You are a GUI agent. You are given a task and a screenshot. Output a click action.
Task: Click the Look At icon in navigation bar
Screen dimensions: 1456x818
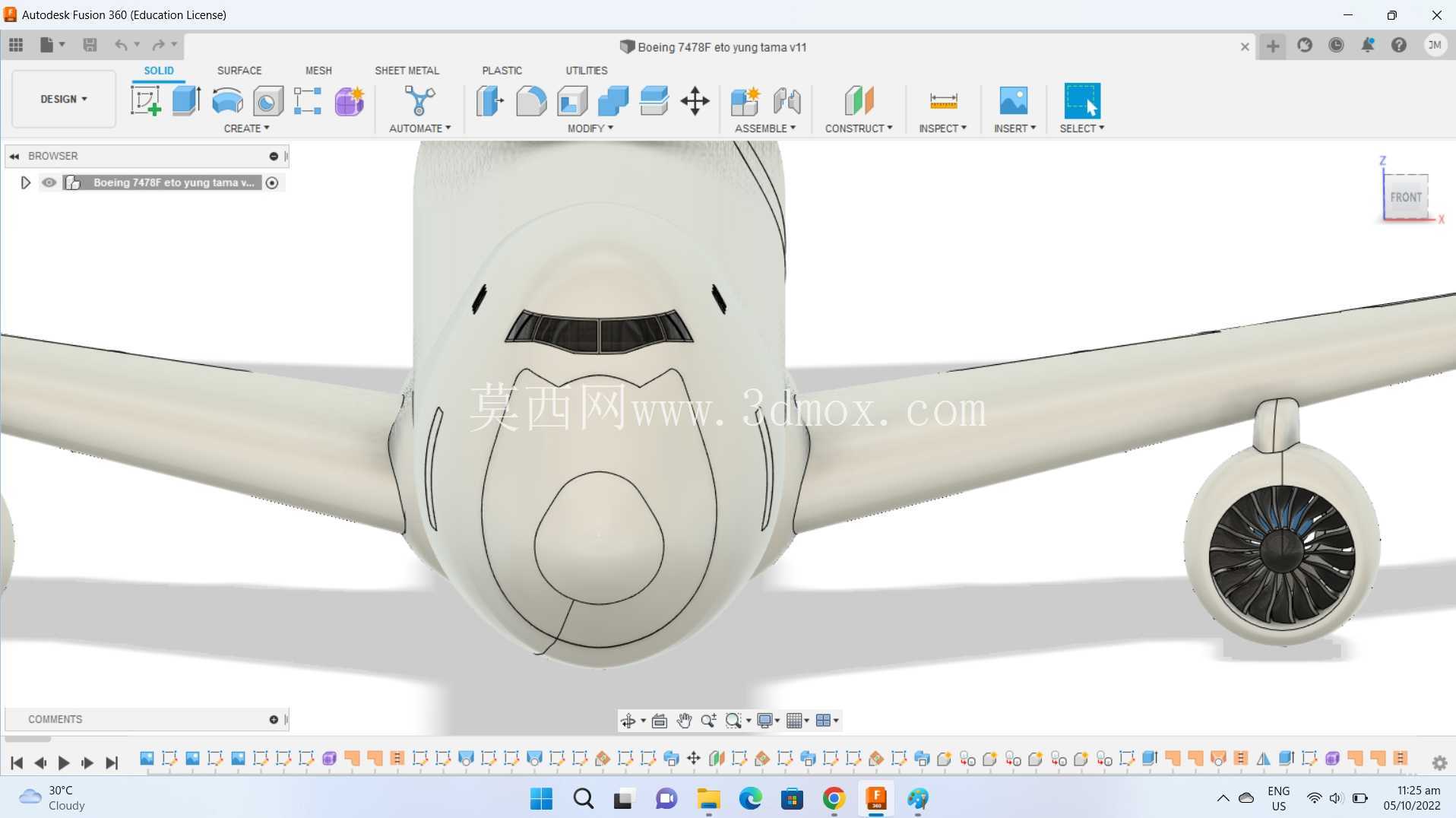(x=660, y=720)
